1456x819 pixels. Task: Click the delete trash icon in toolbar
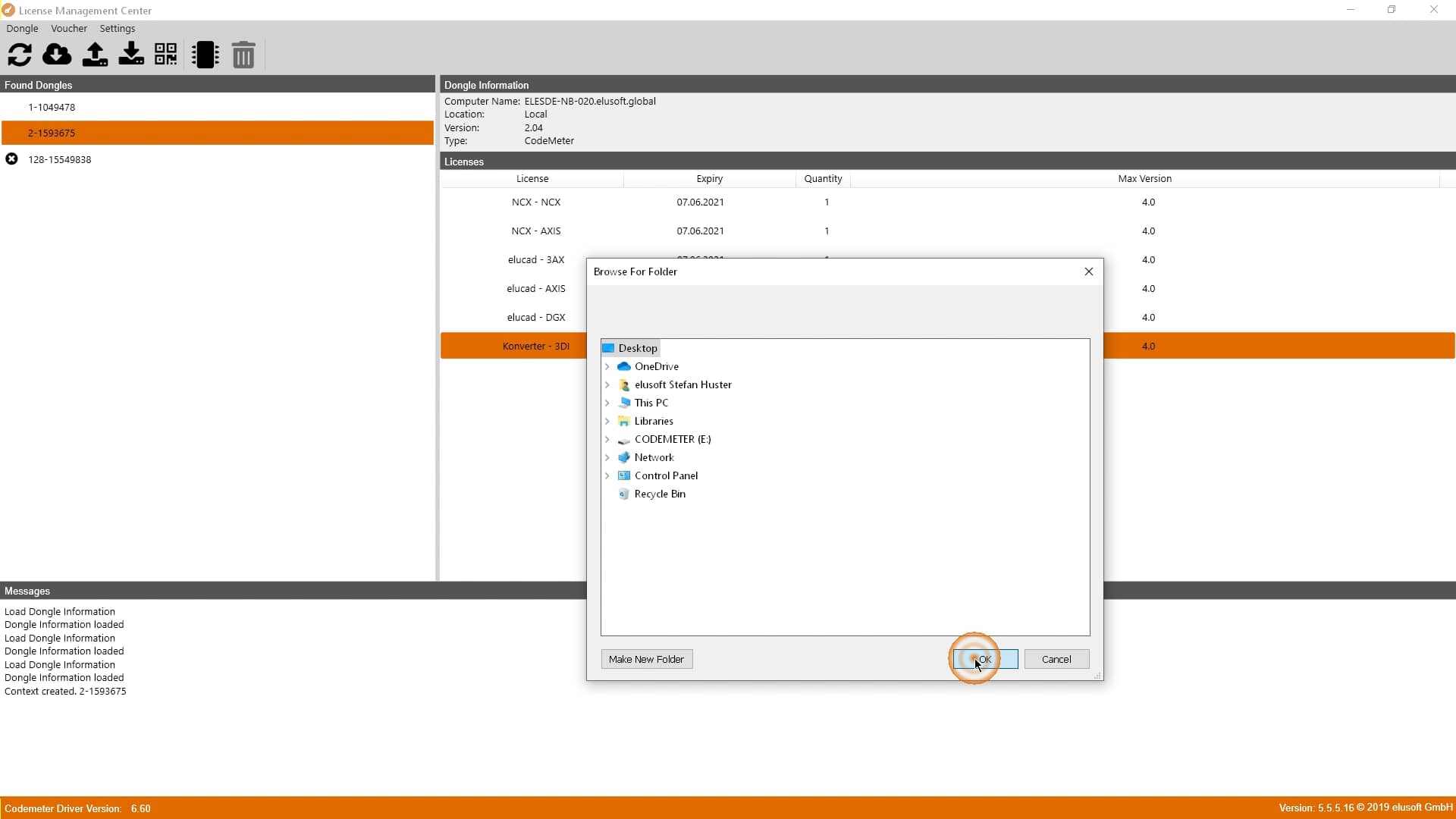(243, 55)
